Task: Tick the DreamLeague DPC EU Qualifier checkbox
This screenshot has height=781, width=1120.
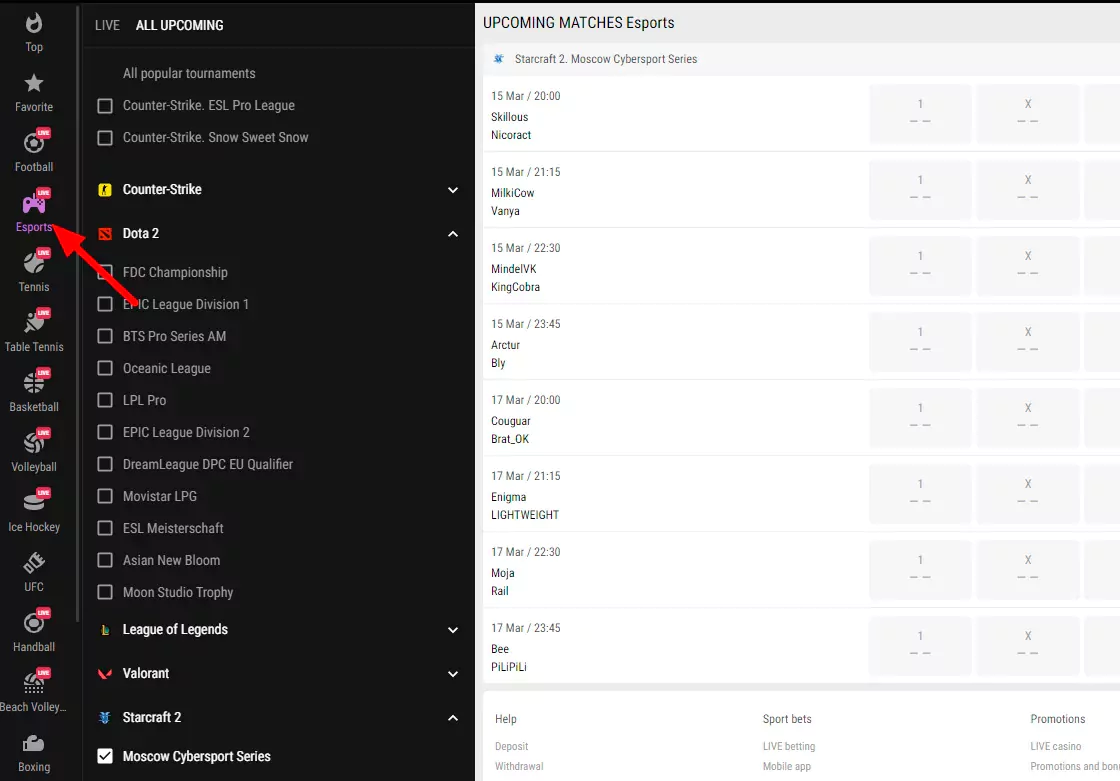Action: pos(105,465)
